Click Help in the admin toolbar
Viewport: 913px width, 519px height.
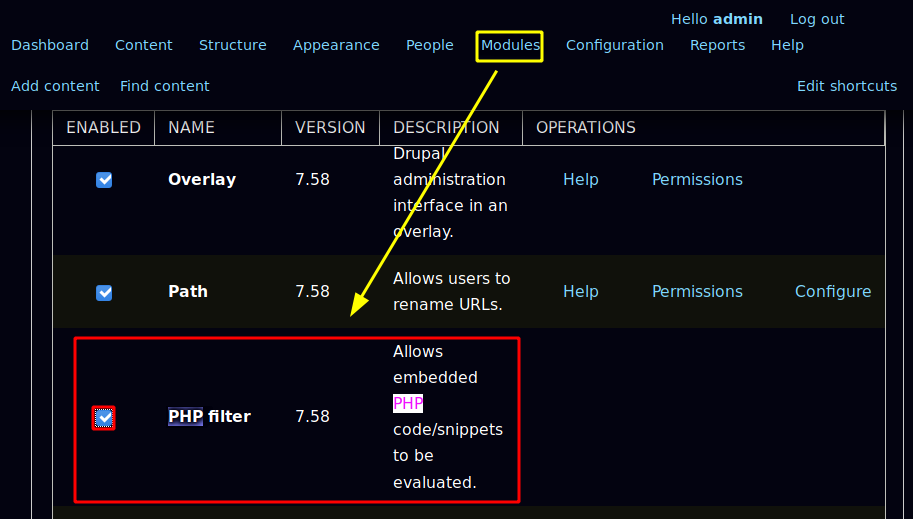tap(787, 45)
